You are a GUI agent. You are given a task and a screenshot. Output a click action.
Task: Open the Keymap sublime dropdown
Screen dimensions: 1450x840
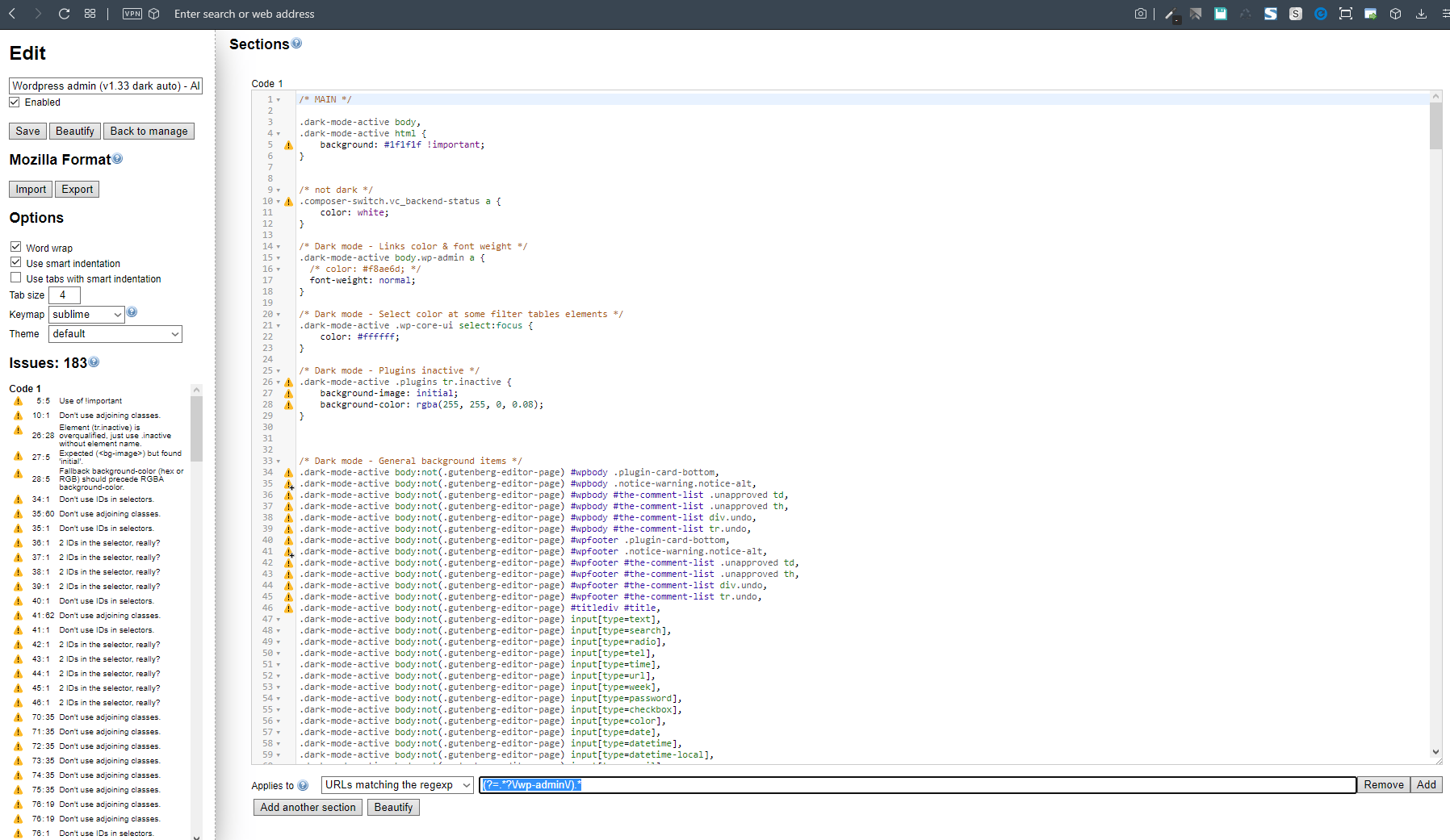click(87, 315)
